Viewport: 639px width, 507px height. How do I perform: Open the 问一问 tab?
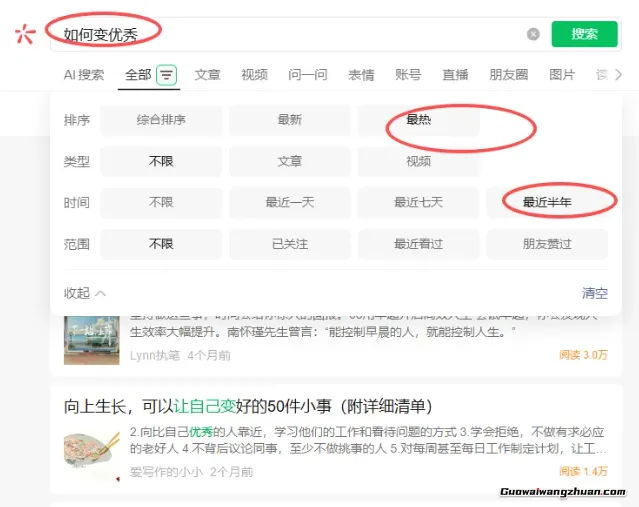[308, 75]
